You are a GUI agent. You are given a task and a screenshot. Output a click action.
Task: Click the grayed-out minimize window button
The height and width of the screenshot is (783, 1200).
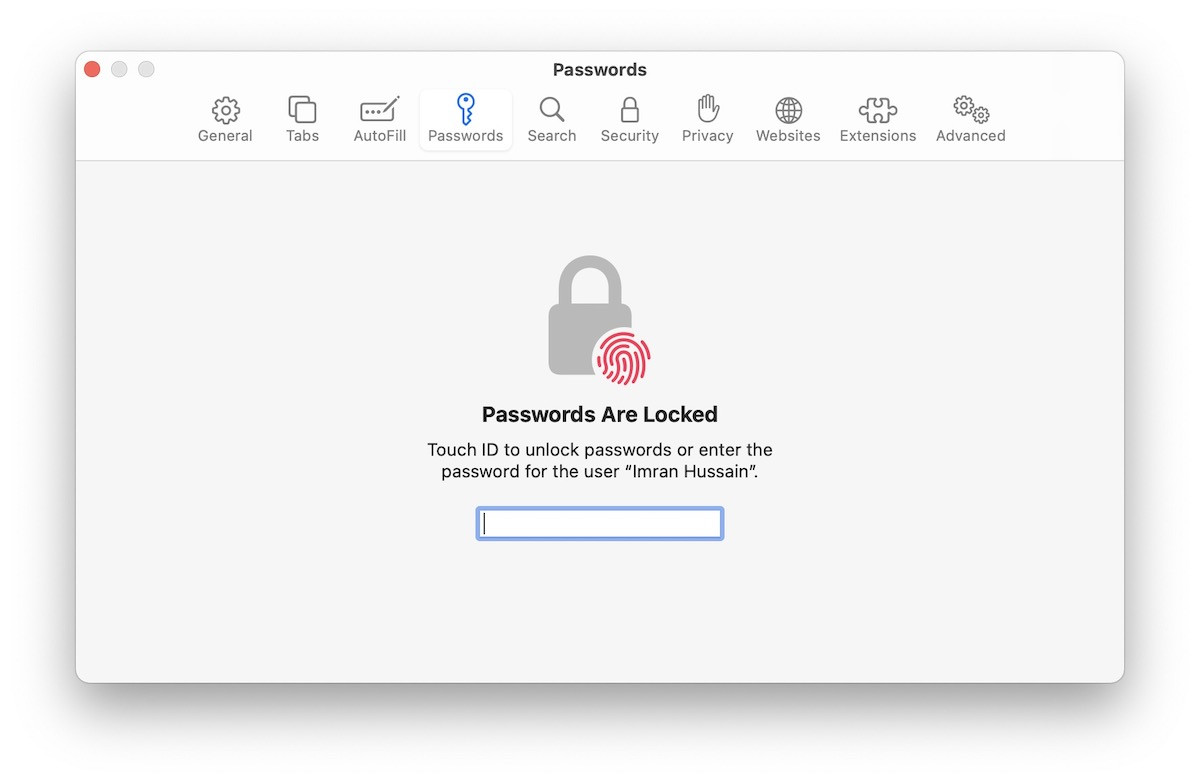tap(119, 69)
